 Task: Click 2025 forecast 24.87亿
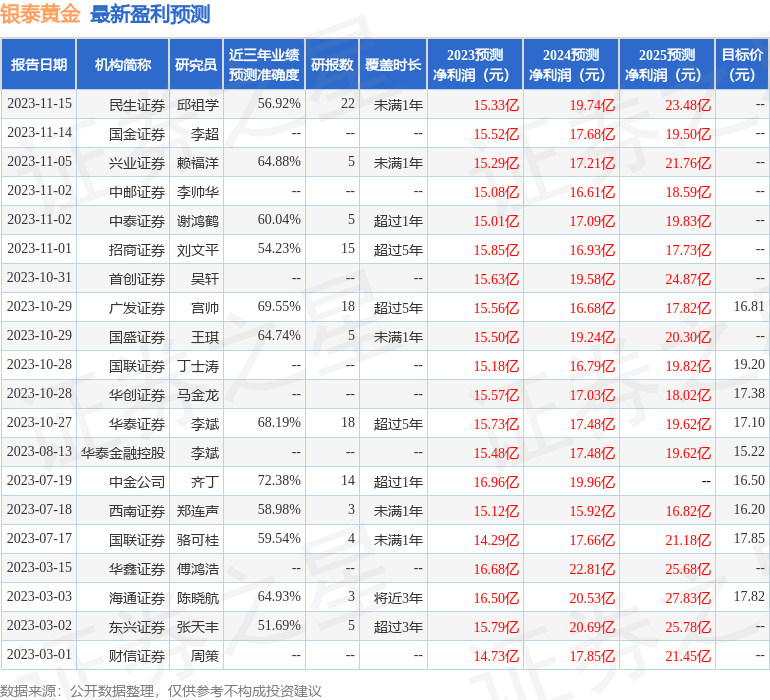click(688, 279)
